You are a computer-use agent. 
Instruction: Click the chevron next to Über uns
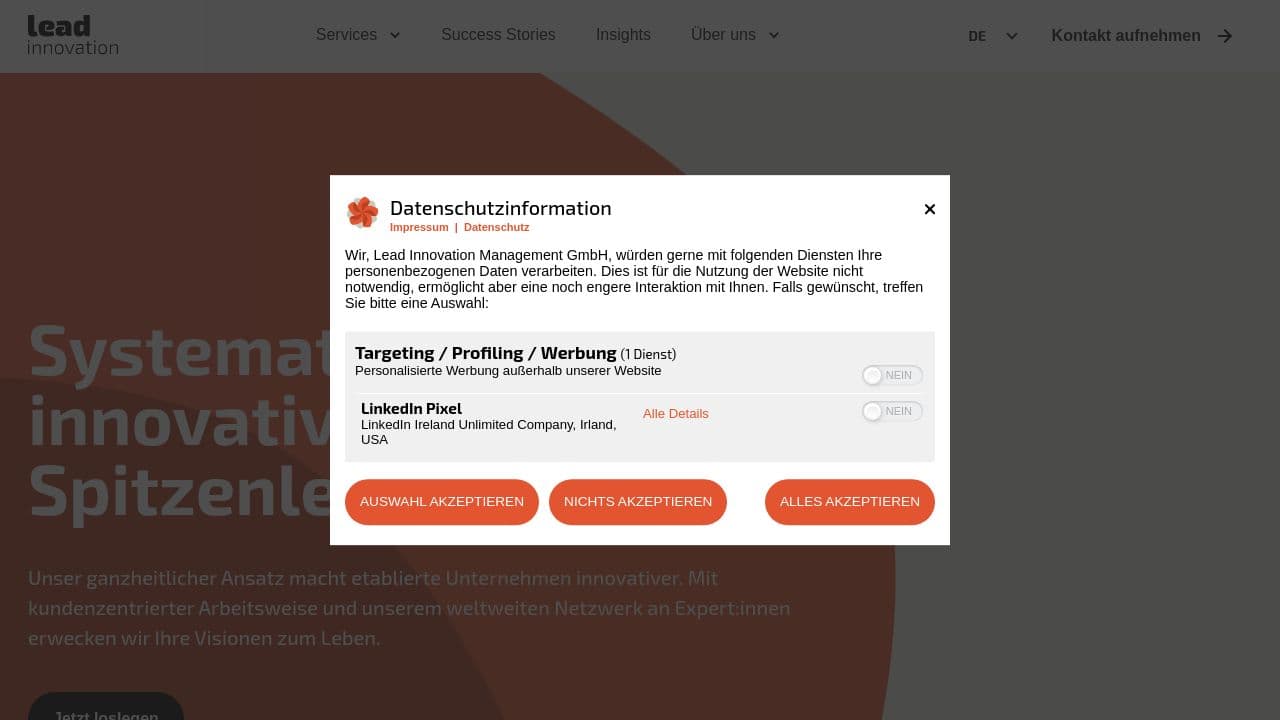(773, 35)
